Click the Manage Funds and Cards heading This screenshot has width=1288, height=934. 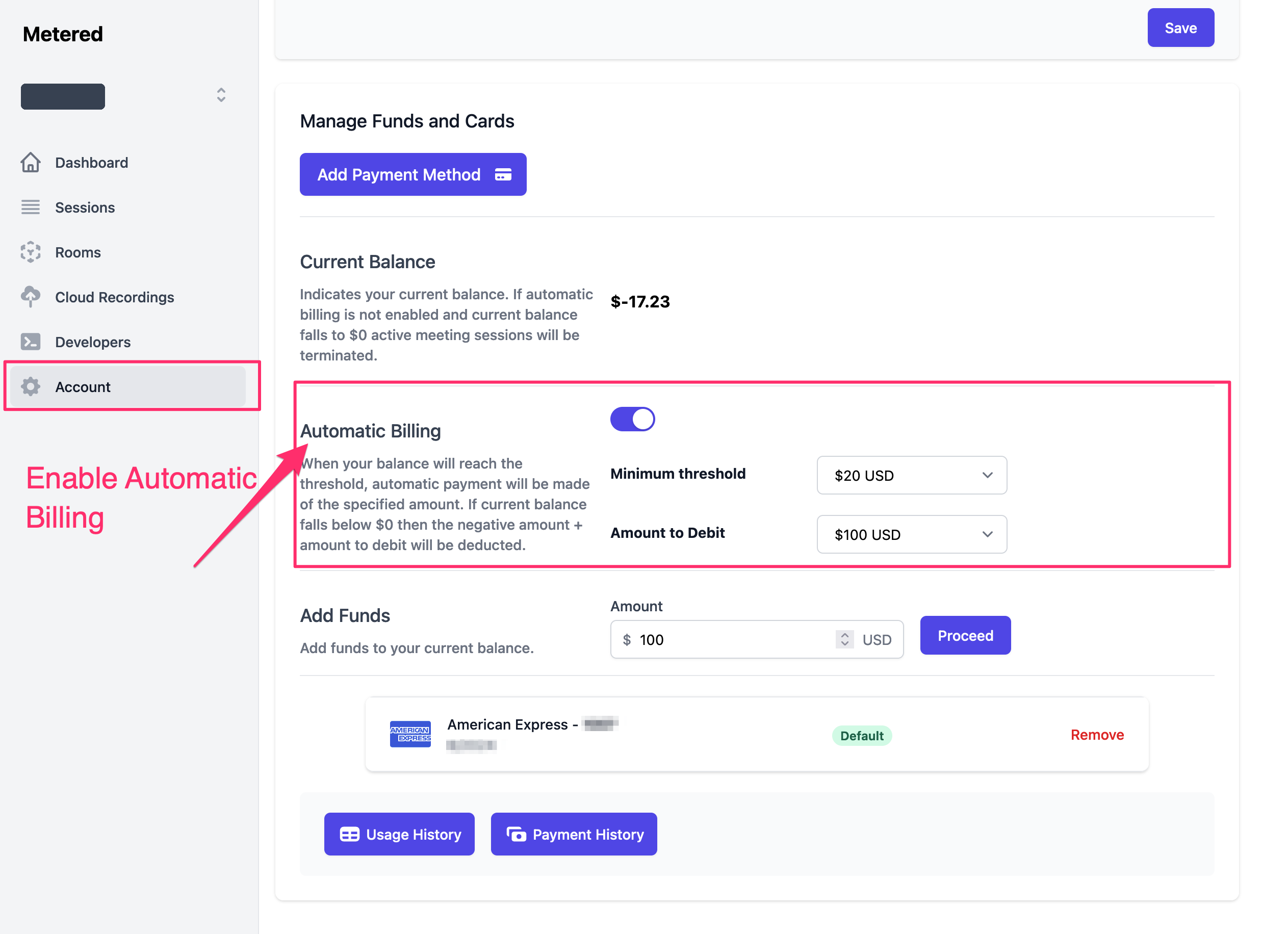tap(406, 121)
